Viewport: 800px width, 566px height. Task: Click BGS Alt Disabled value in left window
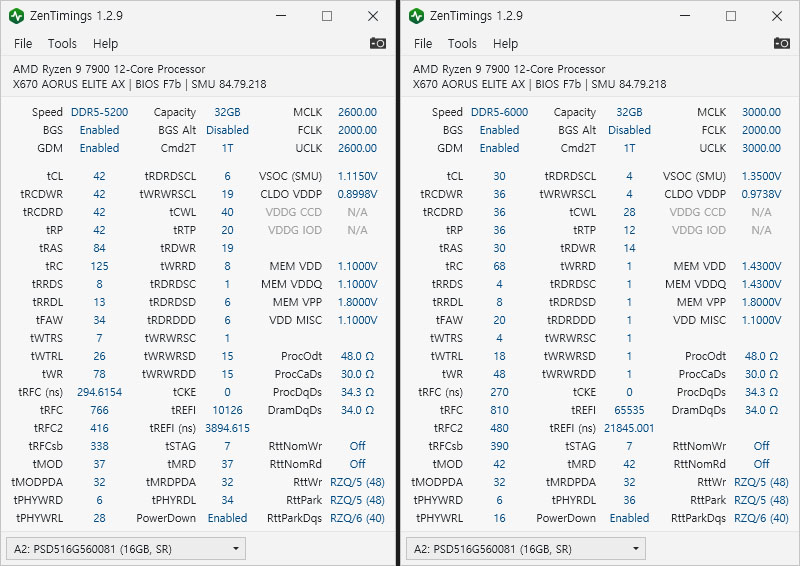[228, 130]
